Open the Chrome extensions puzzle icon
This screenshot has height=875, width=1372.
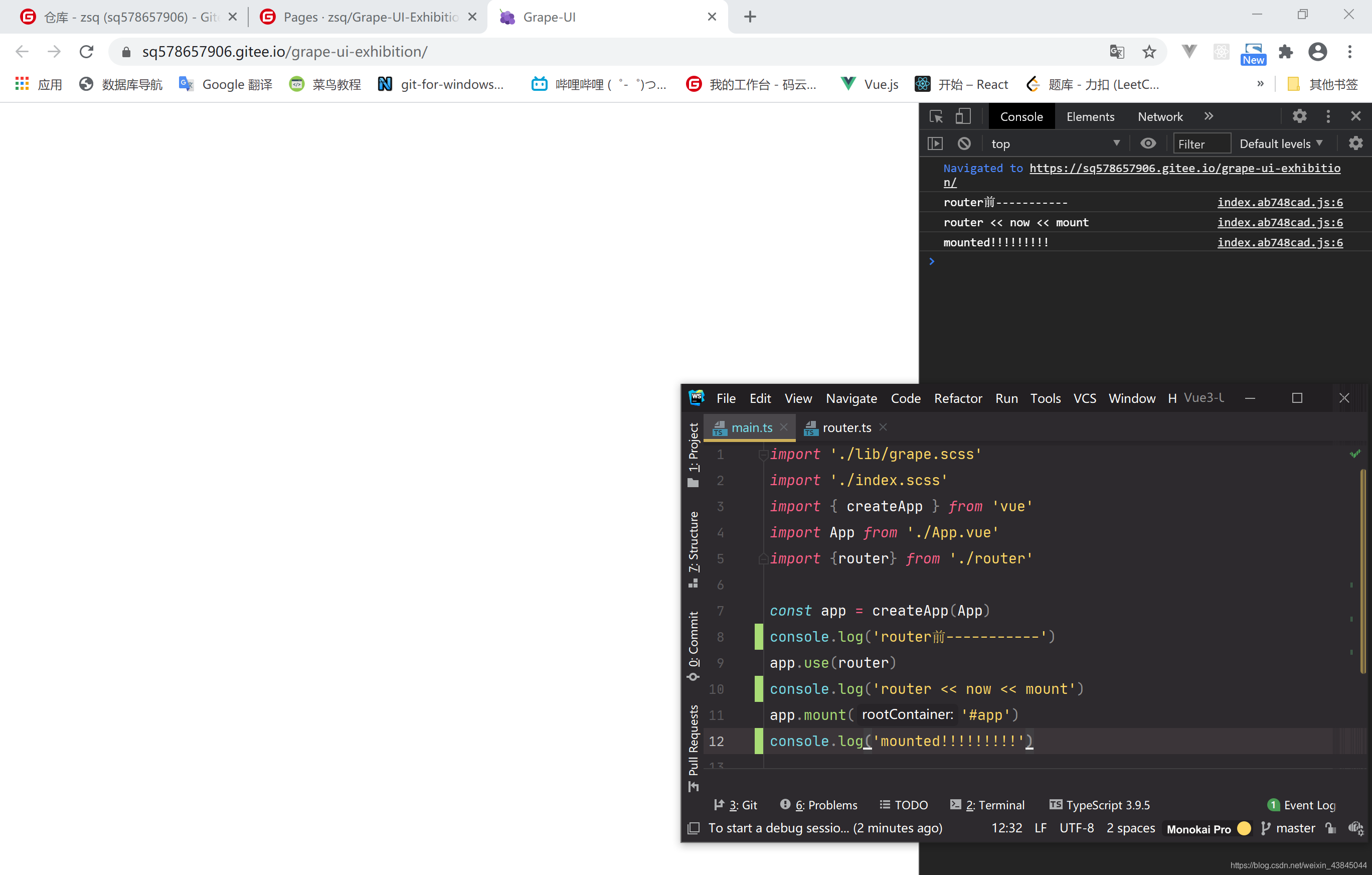click(x=1285, y=52)
